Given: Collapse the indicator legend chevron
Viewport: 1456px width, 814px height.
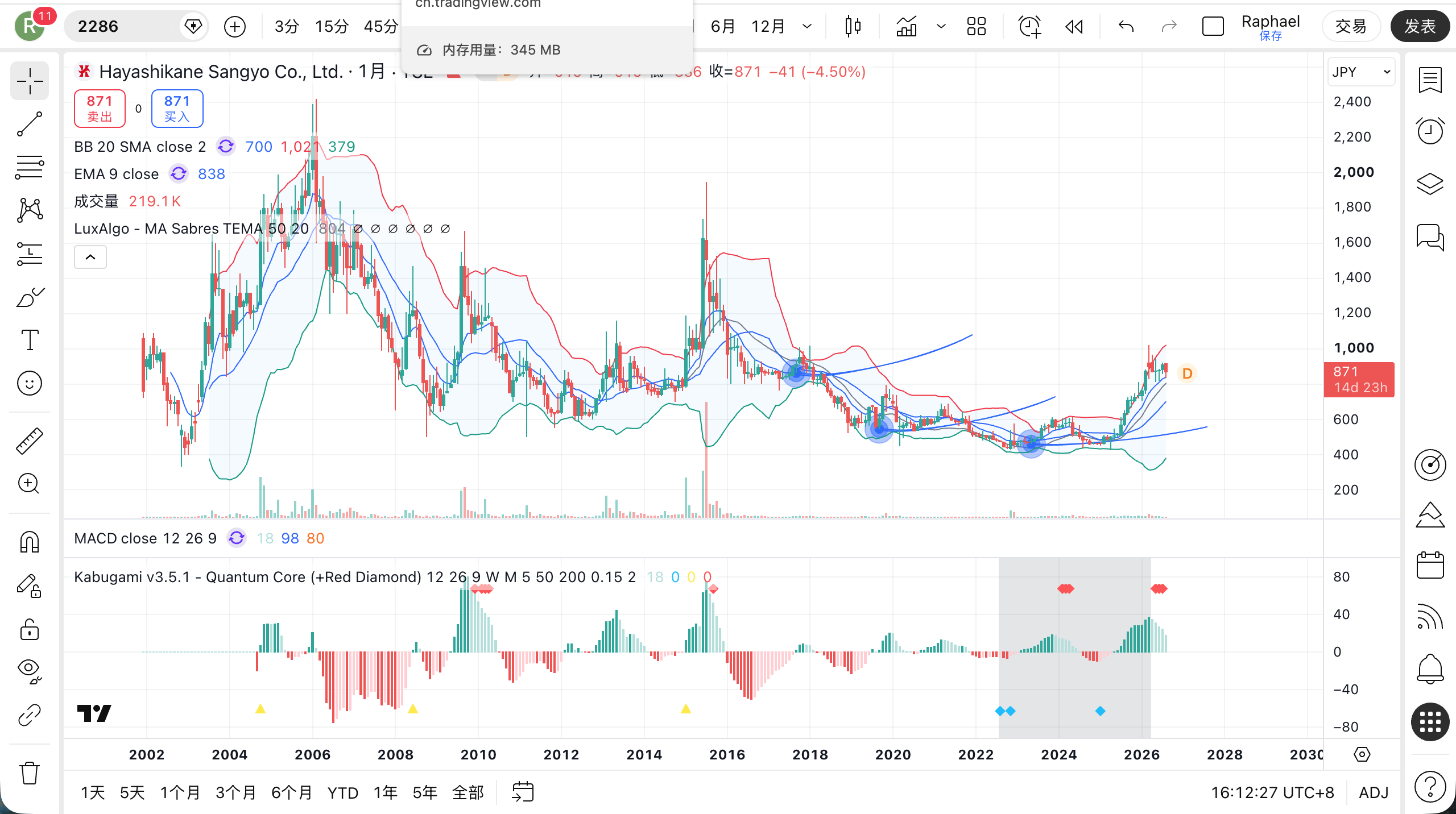Looking at the screenshot, I should point(90,257).
